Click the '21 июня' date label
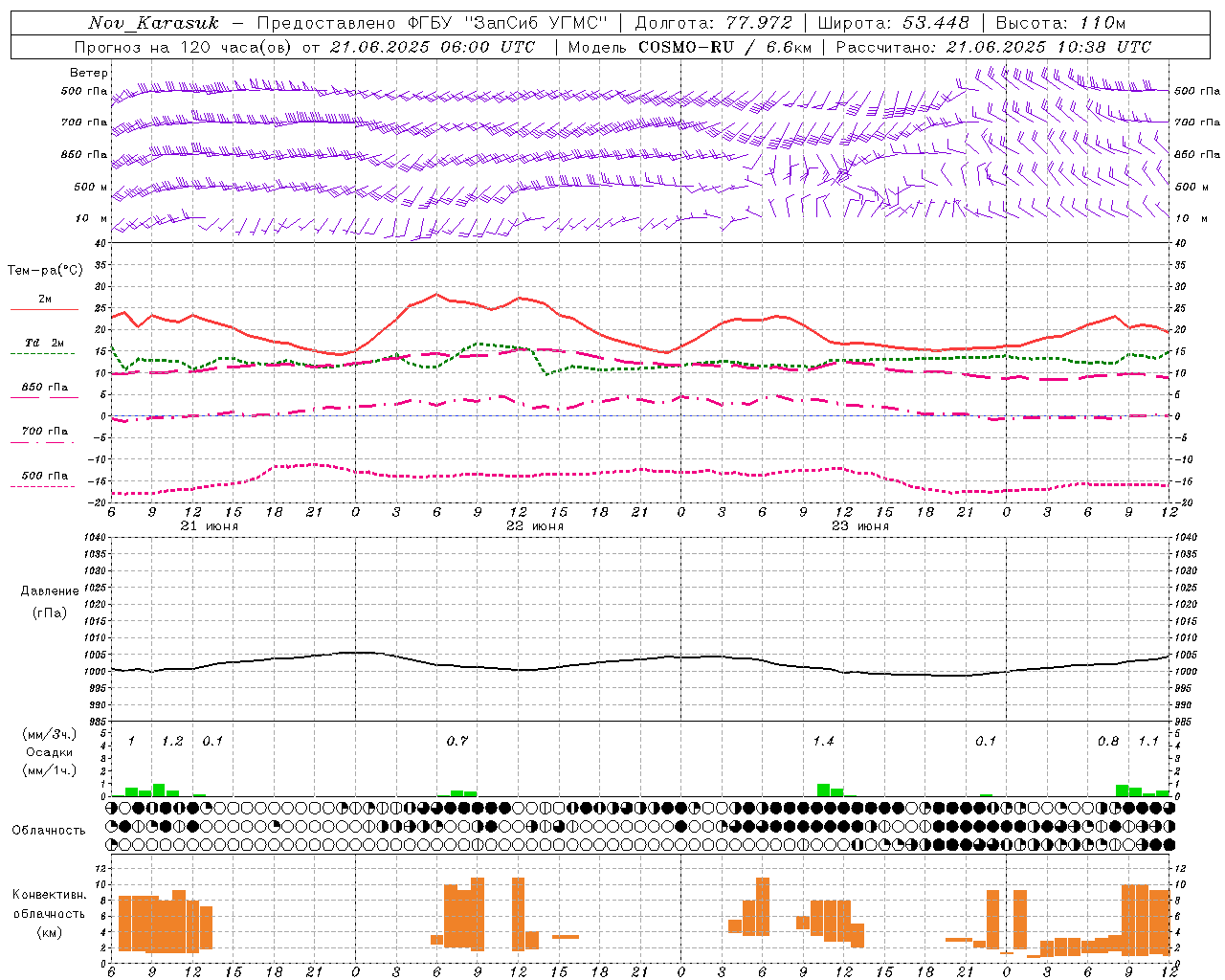This screenshot has width=1225, height=980. (x=210, y=526)
